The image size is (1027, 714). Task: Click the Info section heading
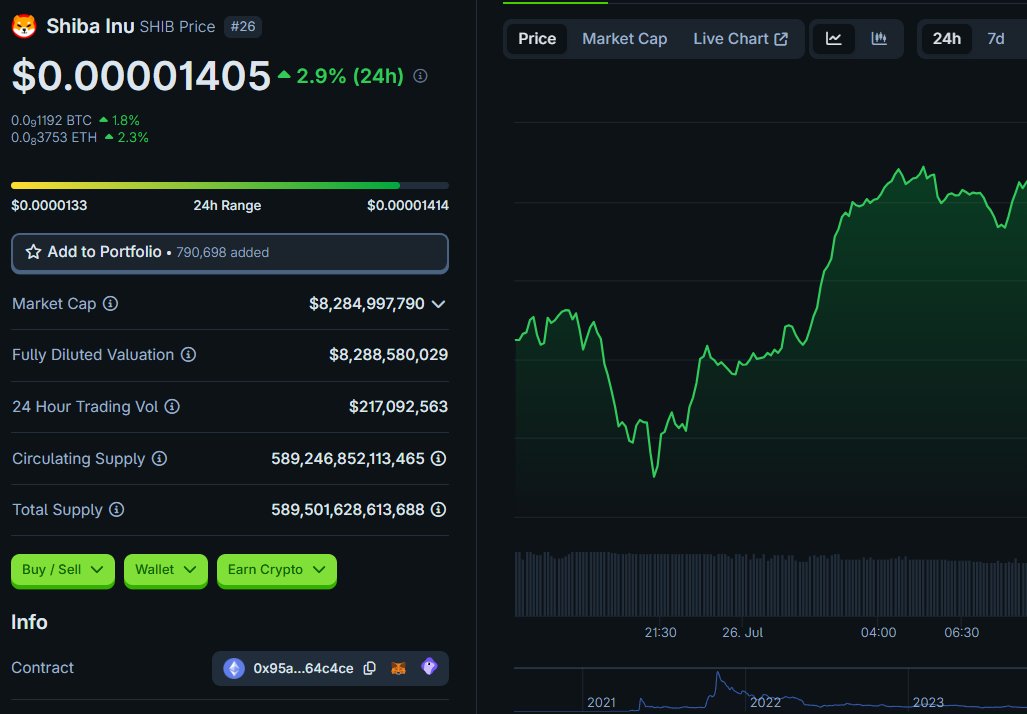29,622
